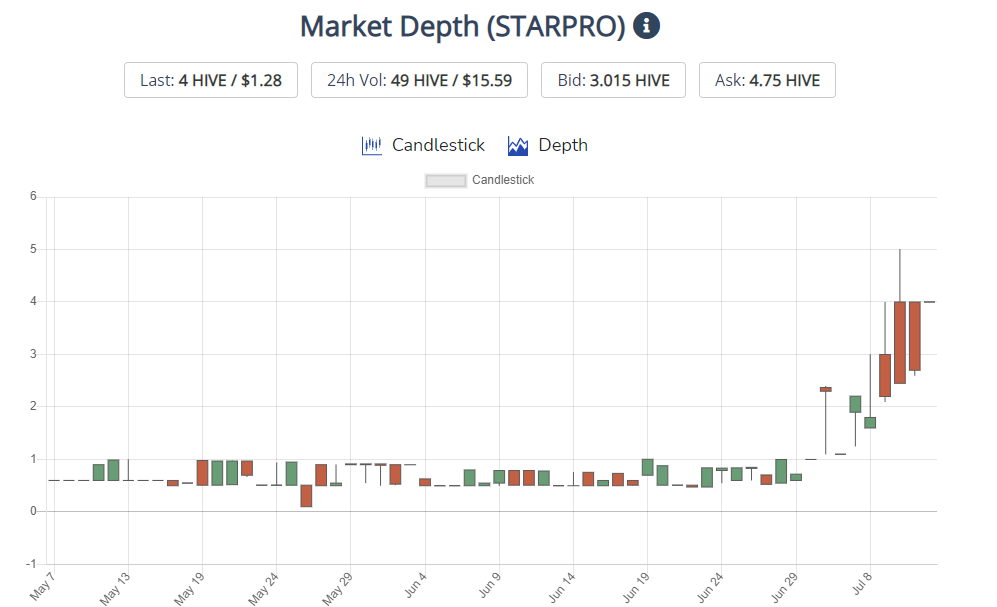This screenshot has width=997, height=607.
Task: Click the May 7 axis label
Action: click(42, 586)
